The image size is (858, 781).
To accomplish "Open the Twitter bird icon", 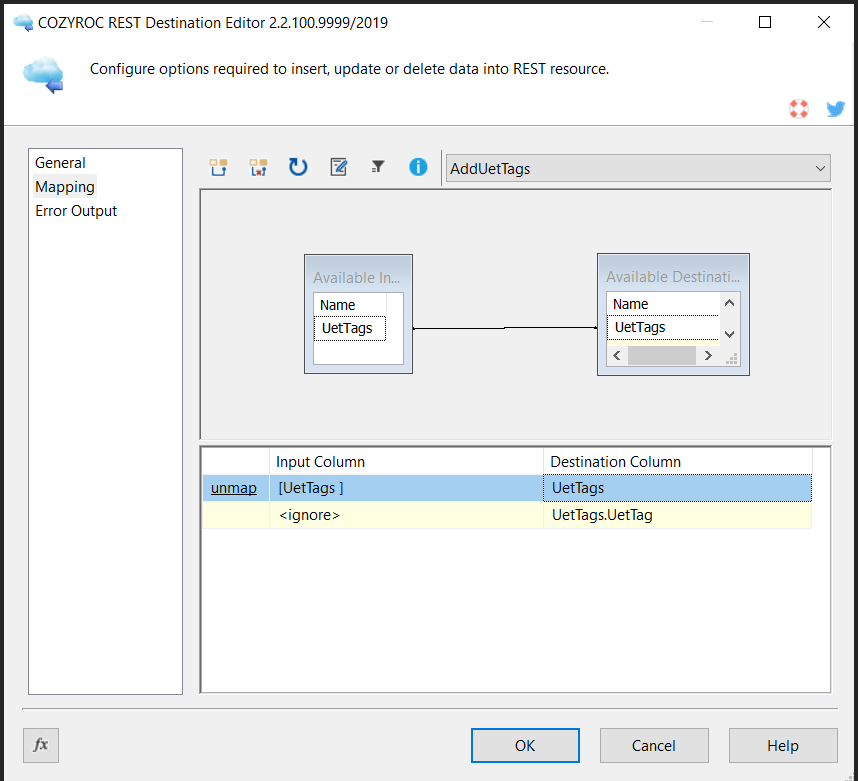I will 836,108.
